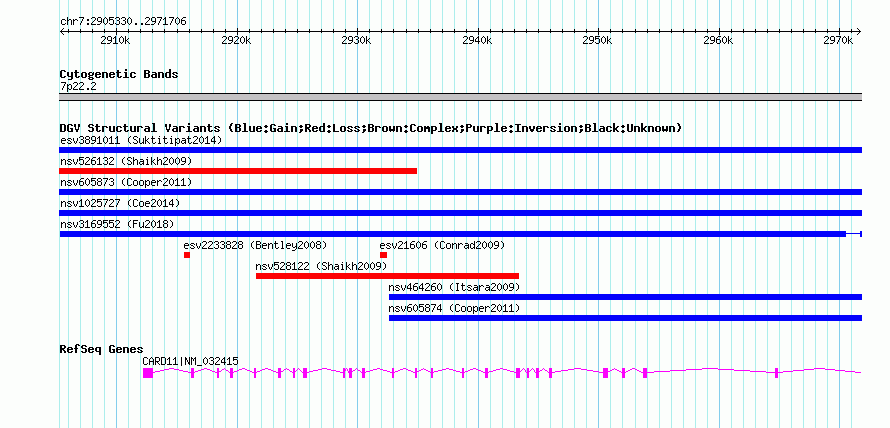Image resolution: width=890 pixels, height=428 pixels.
Task: Click the 7p22.2 band label
Action: [x=78, y=86]
